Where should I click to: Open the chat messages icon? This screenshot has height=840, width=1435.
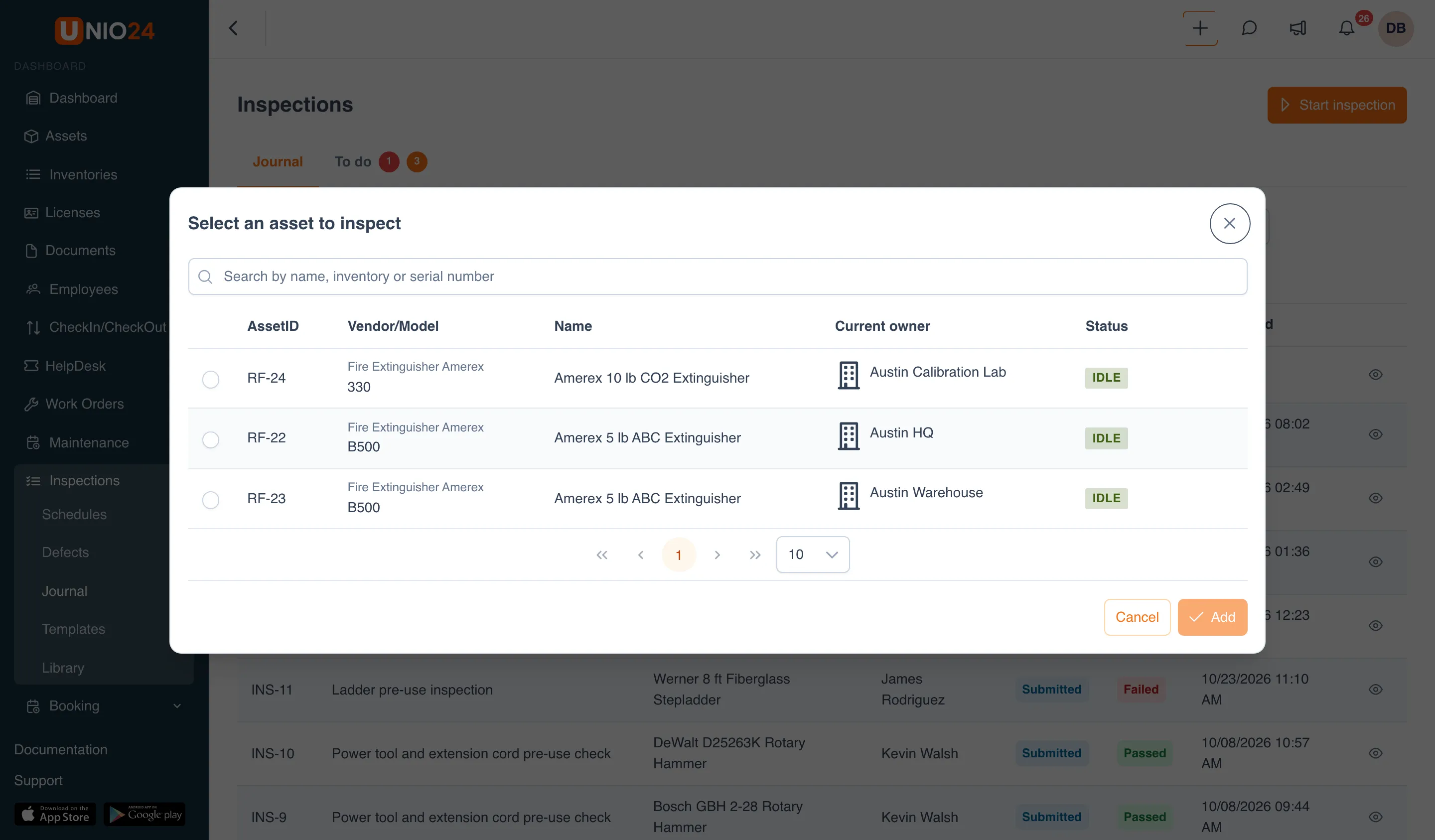pos(1248,28)
